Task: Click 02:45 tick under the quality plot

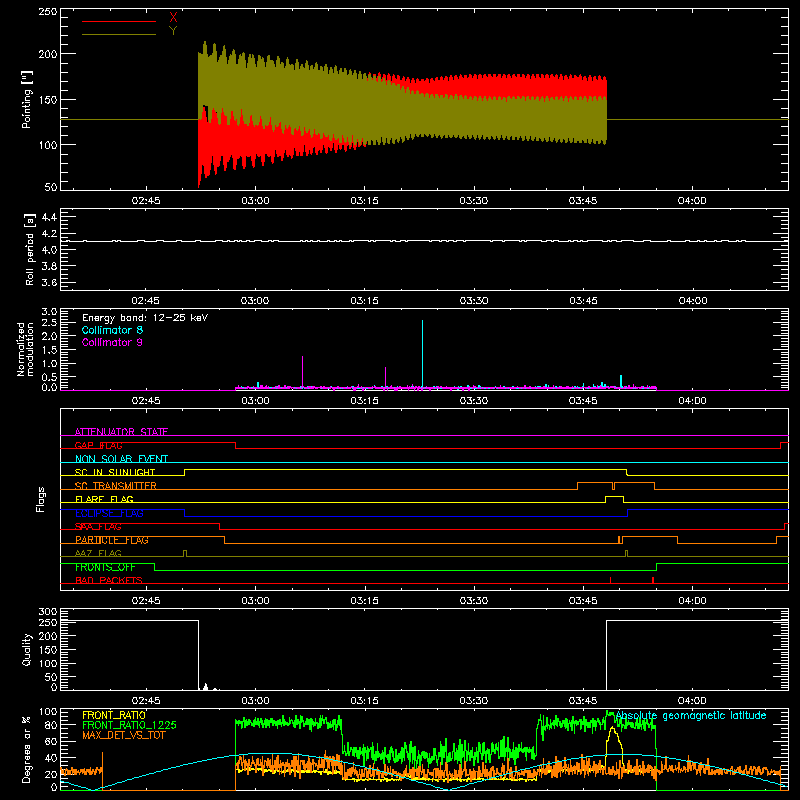Action: click(146, 701)
